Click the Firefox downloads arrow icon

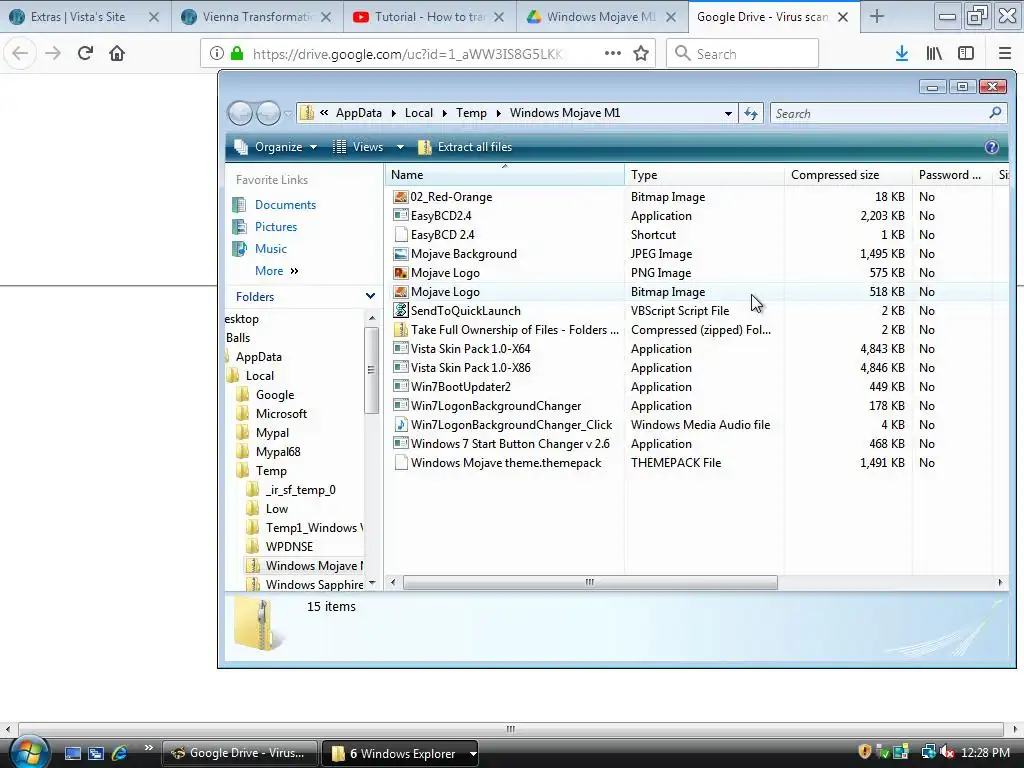tap(901, 54)
